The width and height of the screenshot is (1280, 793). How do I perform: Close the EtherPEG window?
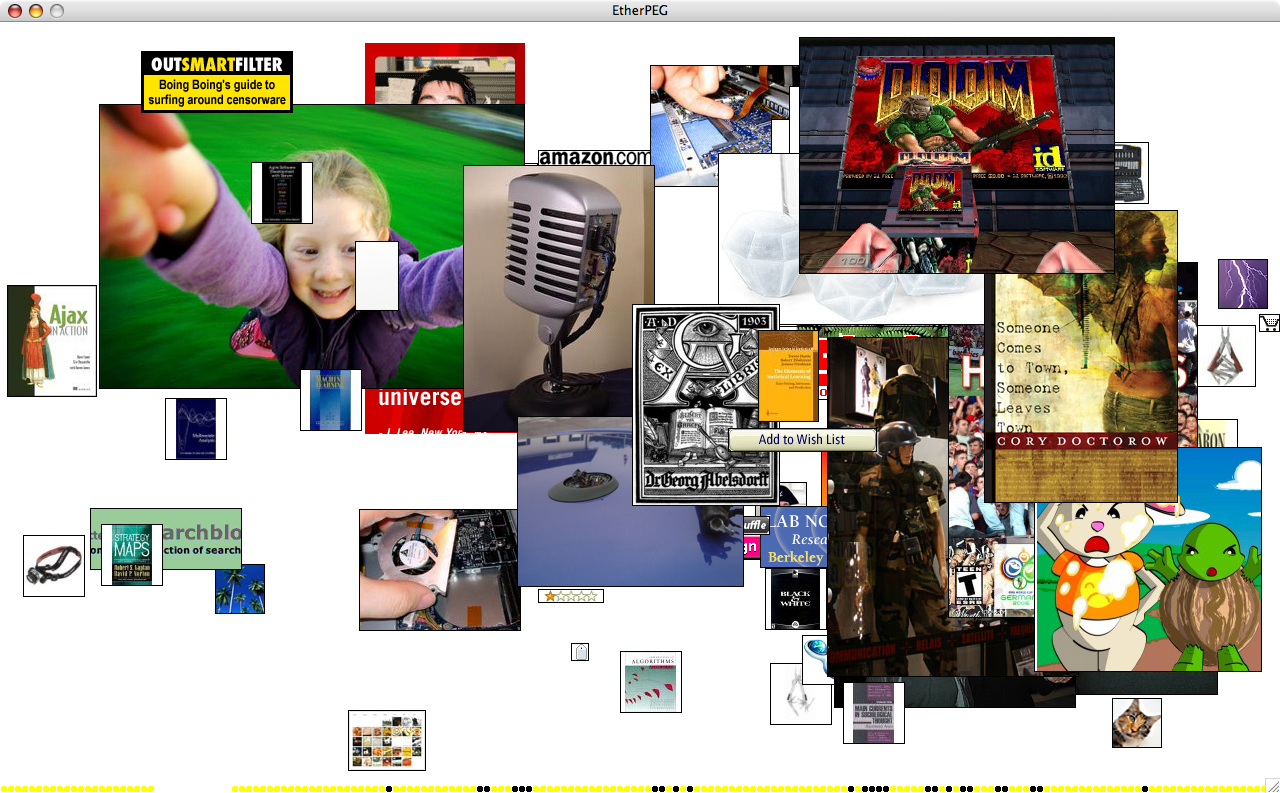coord(14,11)
